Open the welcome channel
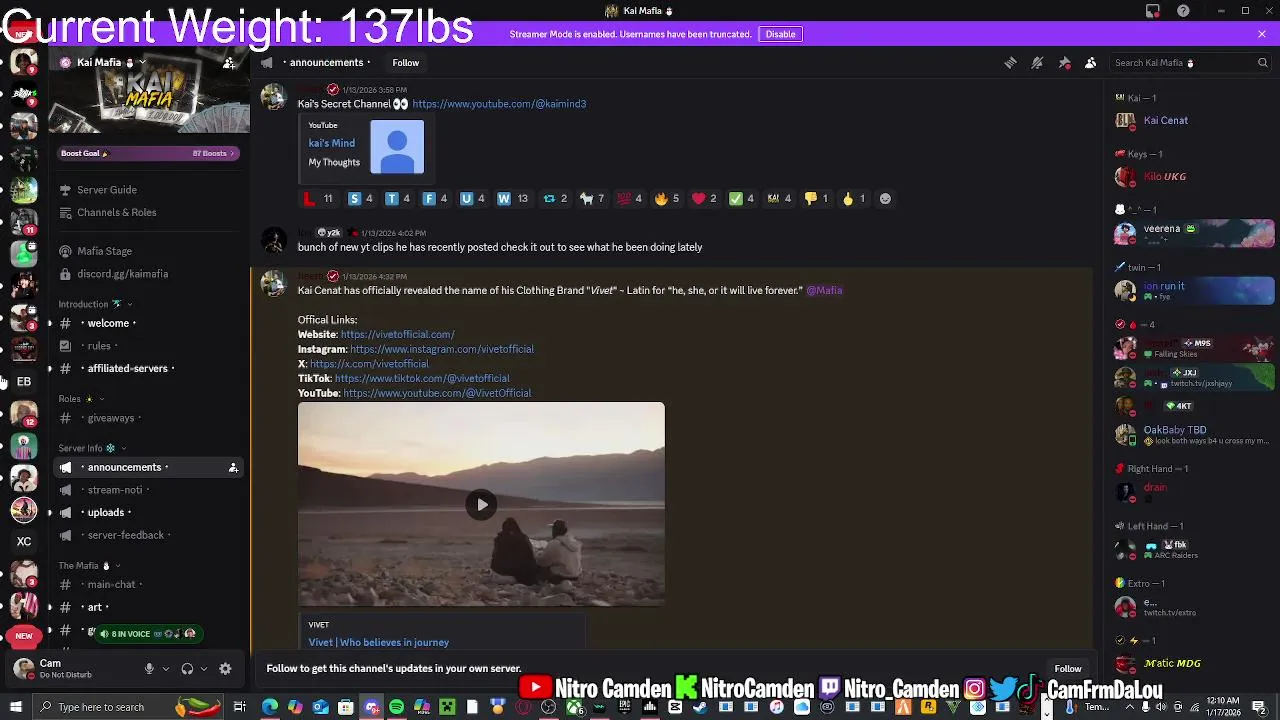1280x720 pixels. 108,323
